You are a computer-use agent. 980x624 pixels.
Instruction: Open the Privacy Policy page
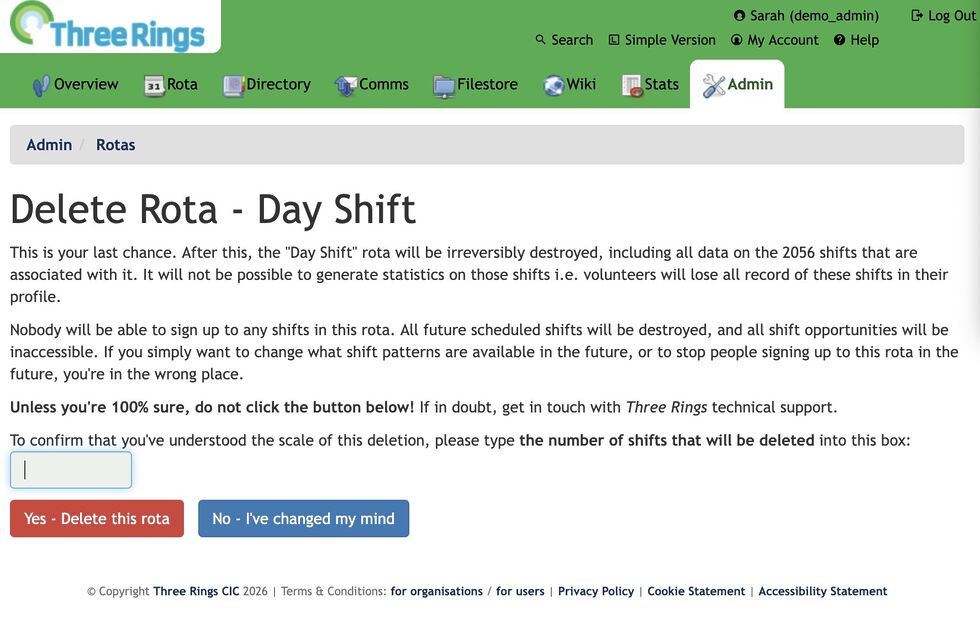tap(596, 591)
